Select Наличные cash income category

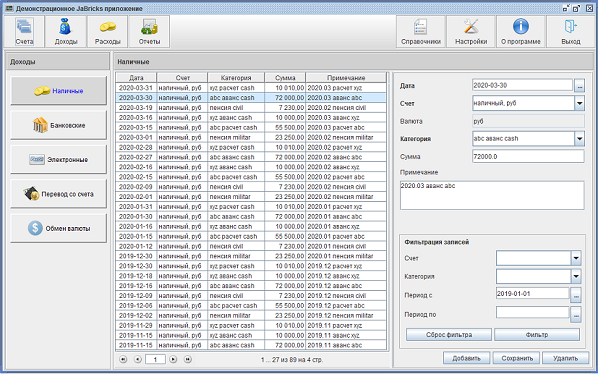point(59,91)
